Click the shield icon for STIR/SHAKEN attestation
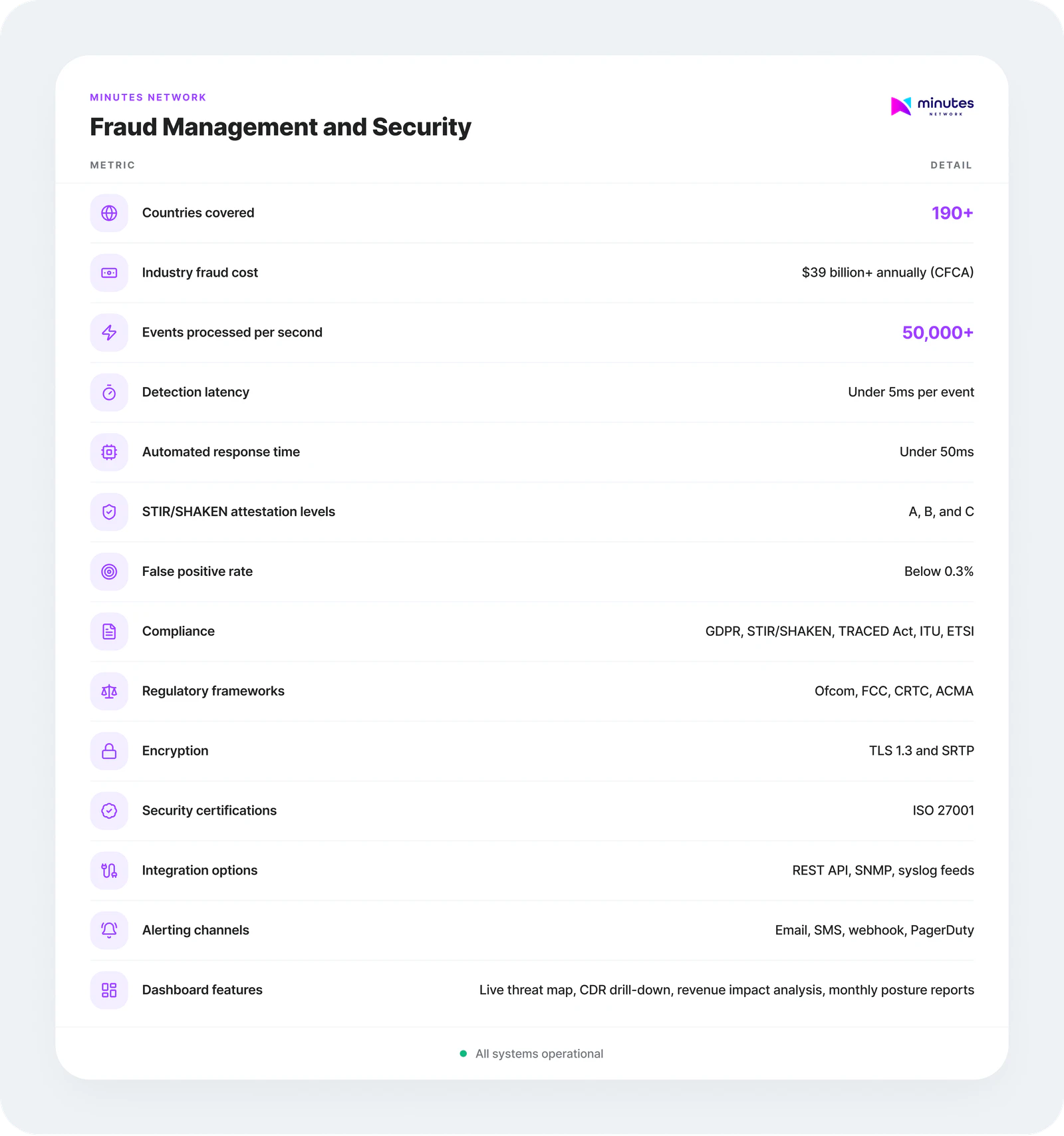 pyautogui.click(x=109, y=512)
